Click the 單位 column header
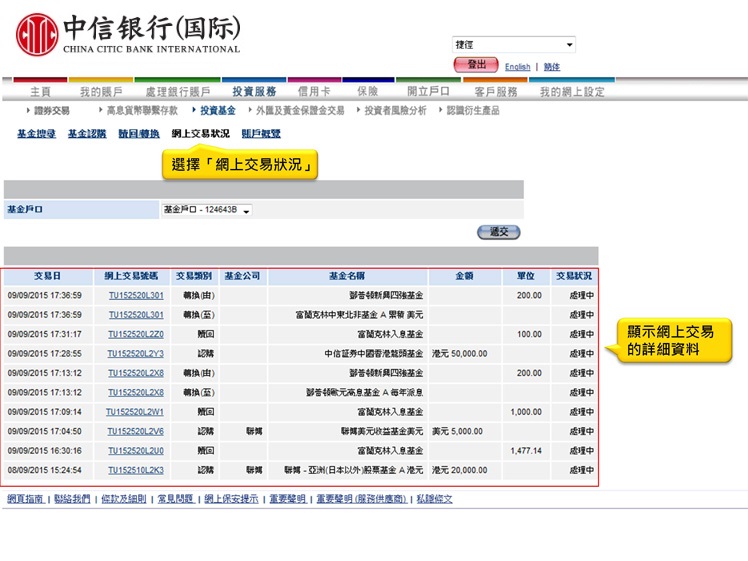The height and width of the screenshot is (561, 748). 526,276
